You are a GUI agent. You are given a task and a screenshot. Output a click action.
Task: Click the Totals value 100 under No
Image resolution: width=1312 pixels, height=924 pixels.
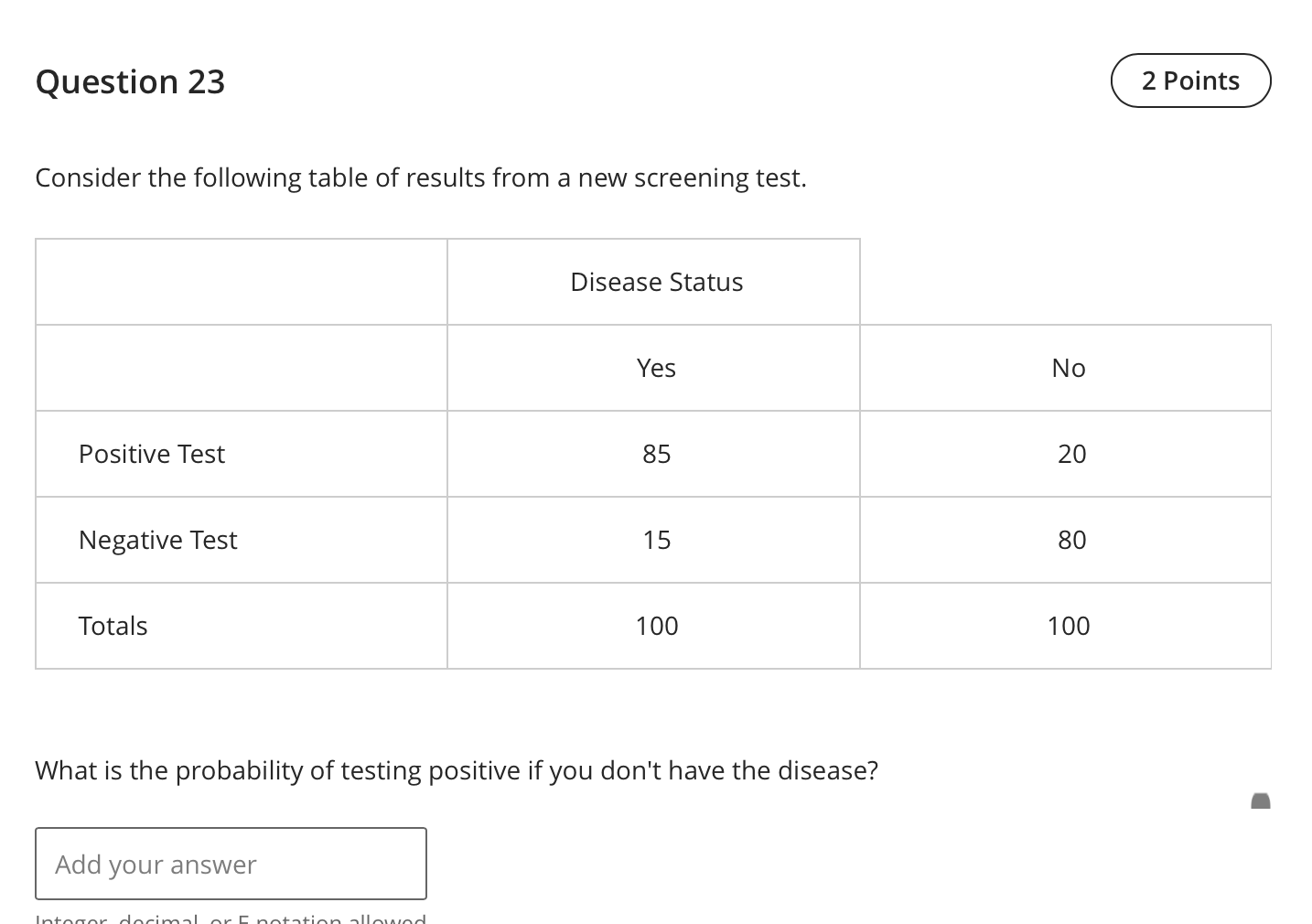[1069, 625]
